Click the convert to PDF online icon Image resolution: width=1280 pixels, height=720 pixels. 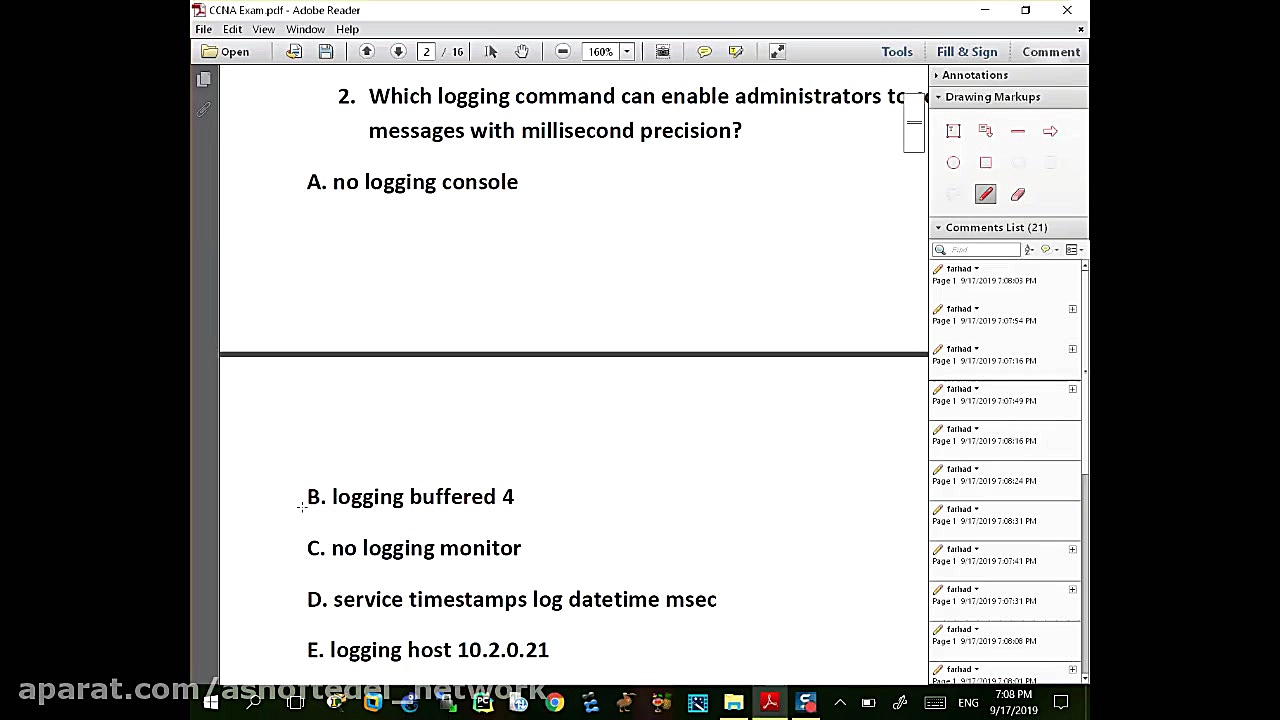click(x=293, y=52)
